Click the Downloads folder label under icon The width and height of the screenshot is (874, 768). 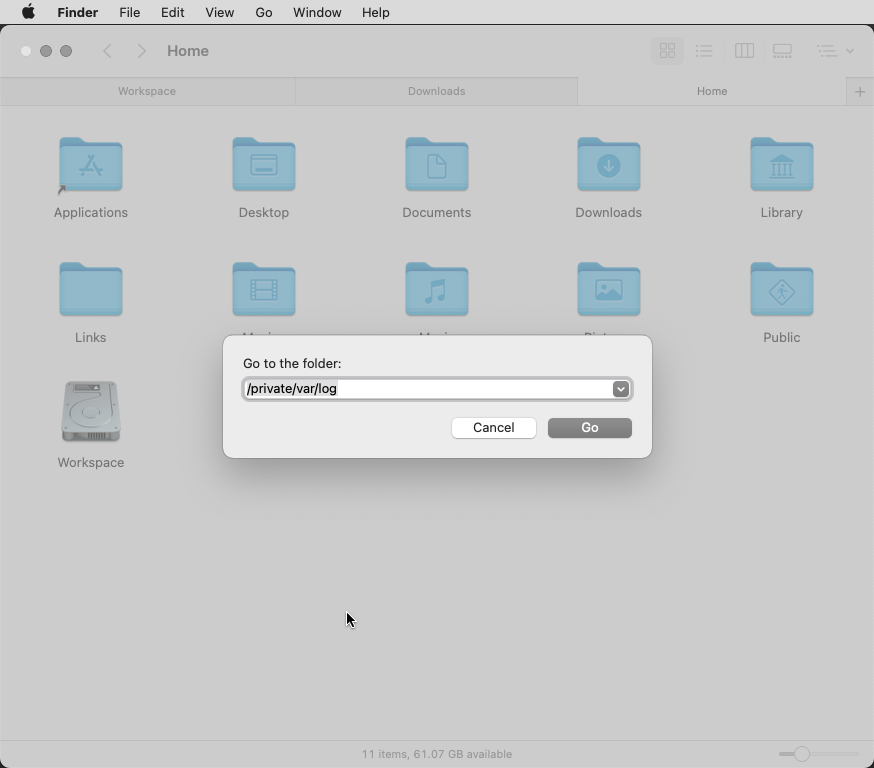click(x=609, y=212)
